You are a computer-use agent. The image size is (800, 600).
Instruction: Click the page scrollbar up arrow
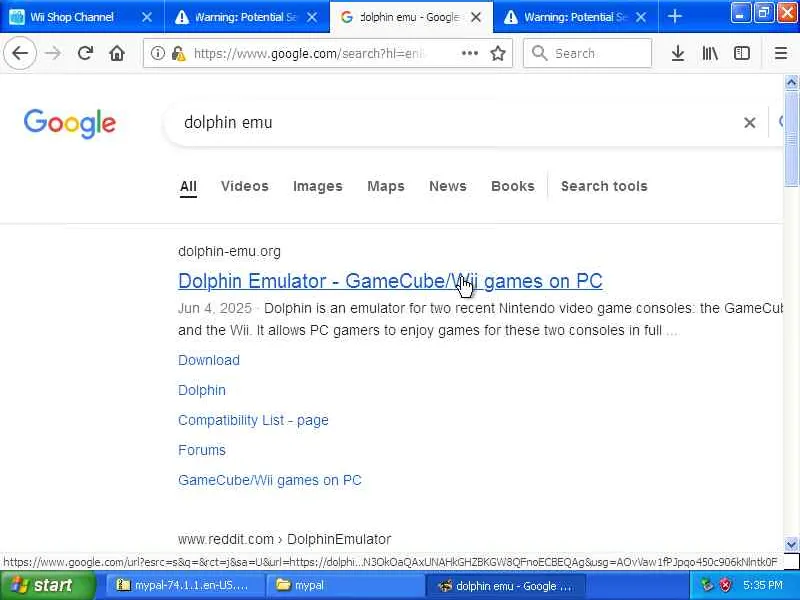[x=791, y=82]
